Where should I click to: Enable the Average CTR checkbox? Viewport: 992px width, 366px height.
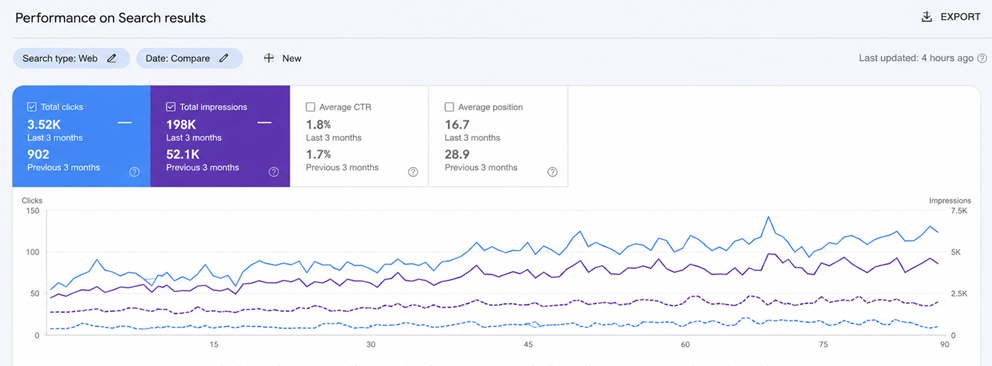tap(310, 107)
